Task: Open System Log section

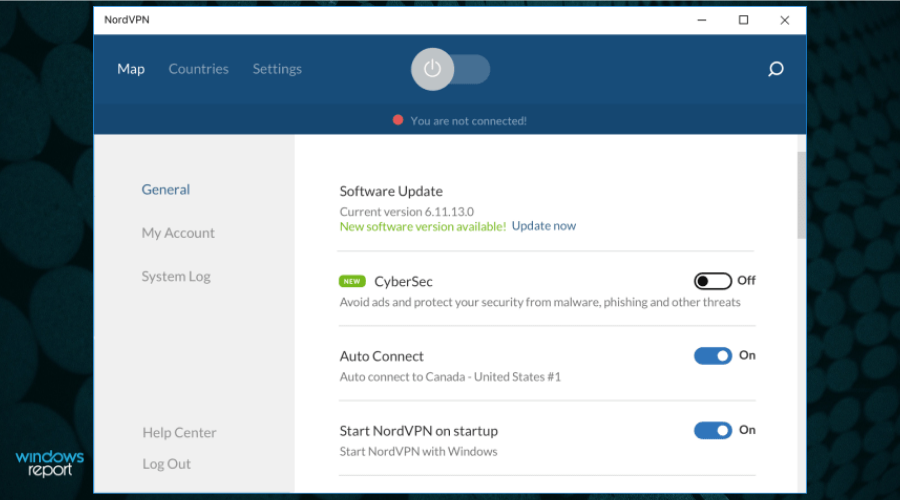Action: point(176,276)
